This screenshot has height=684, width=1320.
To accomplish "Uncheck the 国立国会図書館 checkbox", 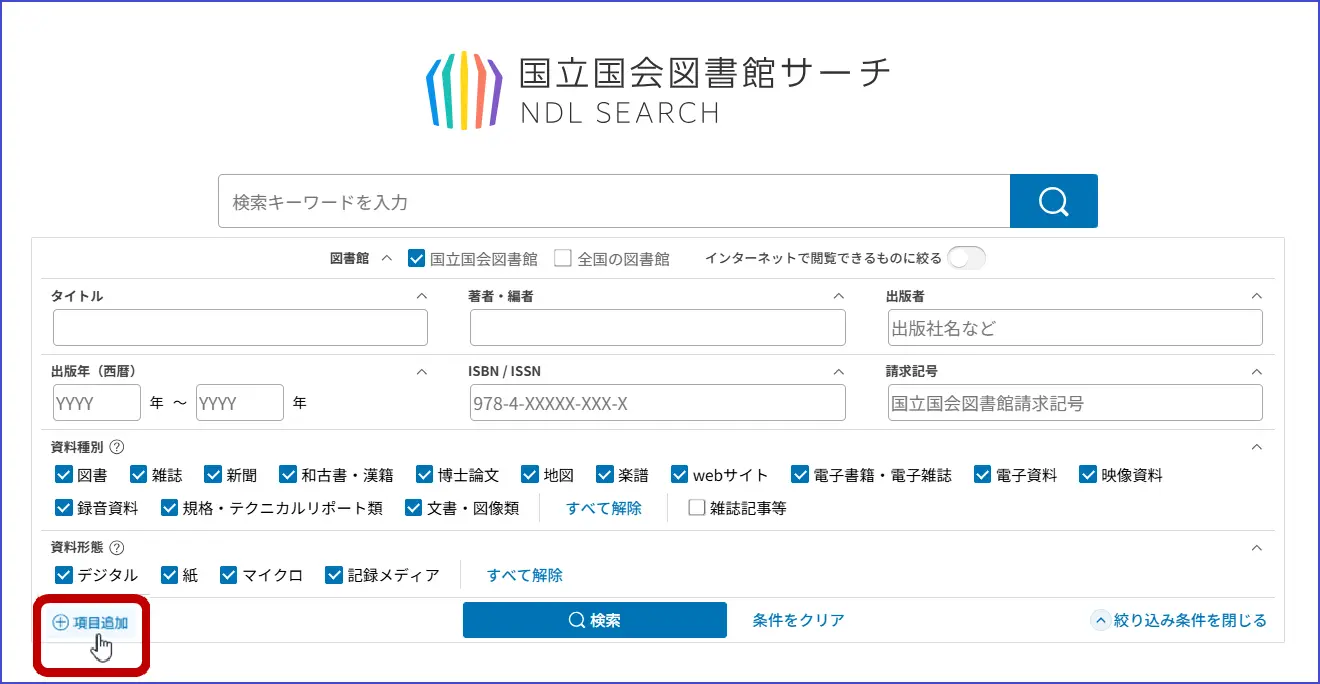I will 417,258.
